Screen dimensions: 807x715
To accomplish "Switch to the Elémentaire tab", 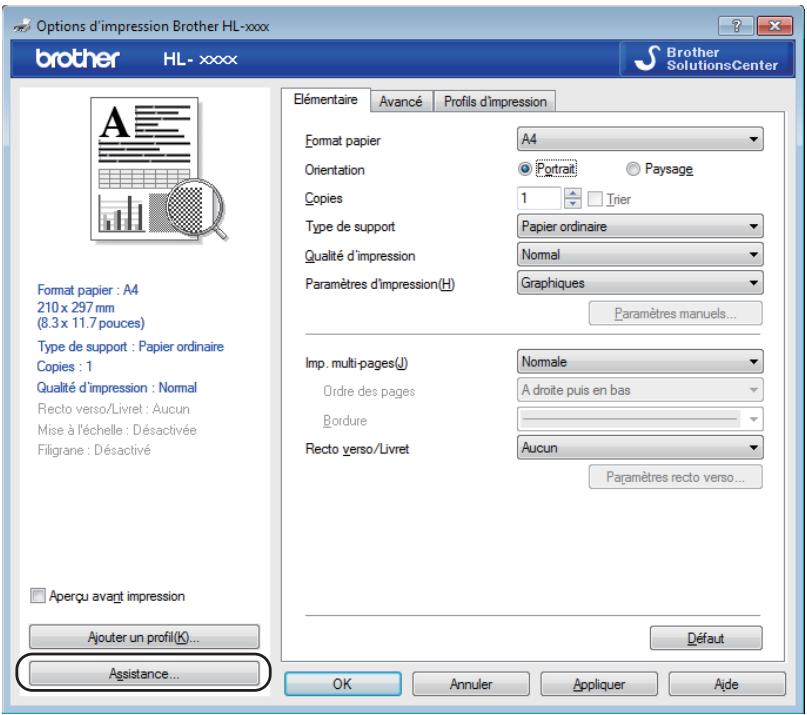I will [x=326, y=99].
